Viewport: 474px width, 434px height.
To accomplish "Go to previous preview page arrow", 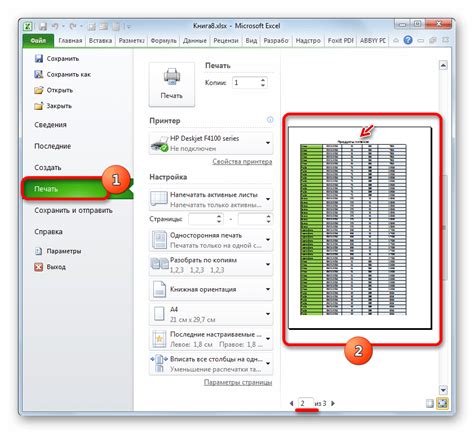I will tap(291, 403).
